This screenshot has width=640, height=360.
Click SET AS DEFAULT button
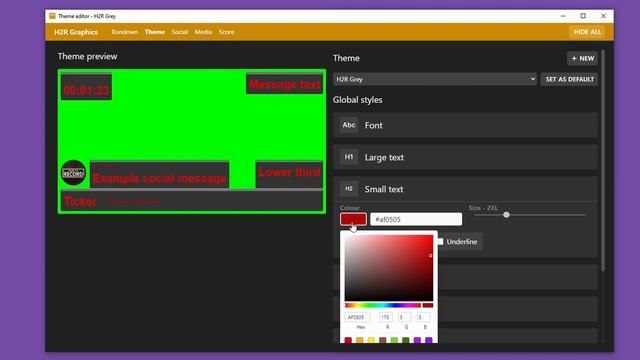[569, 79]
